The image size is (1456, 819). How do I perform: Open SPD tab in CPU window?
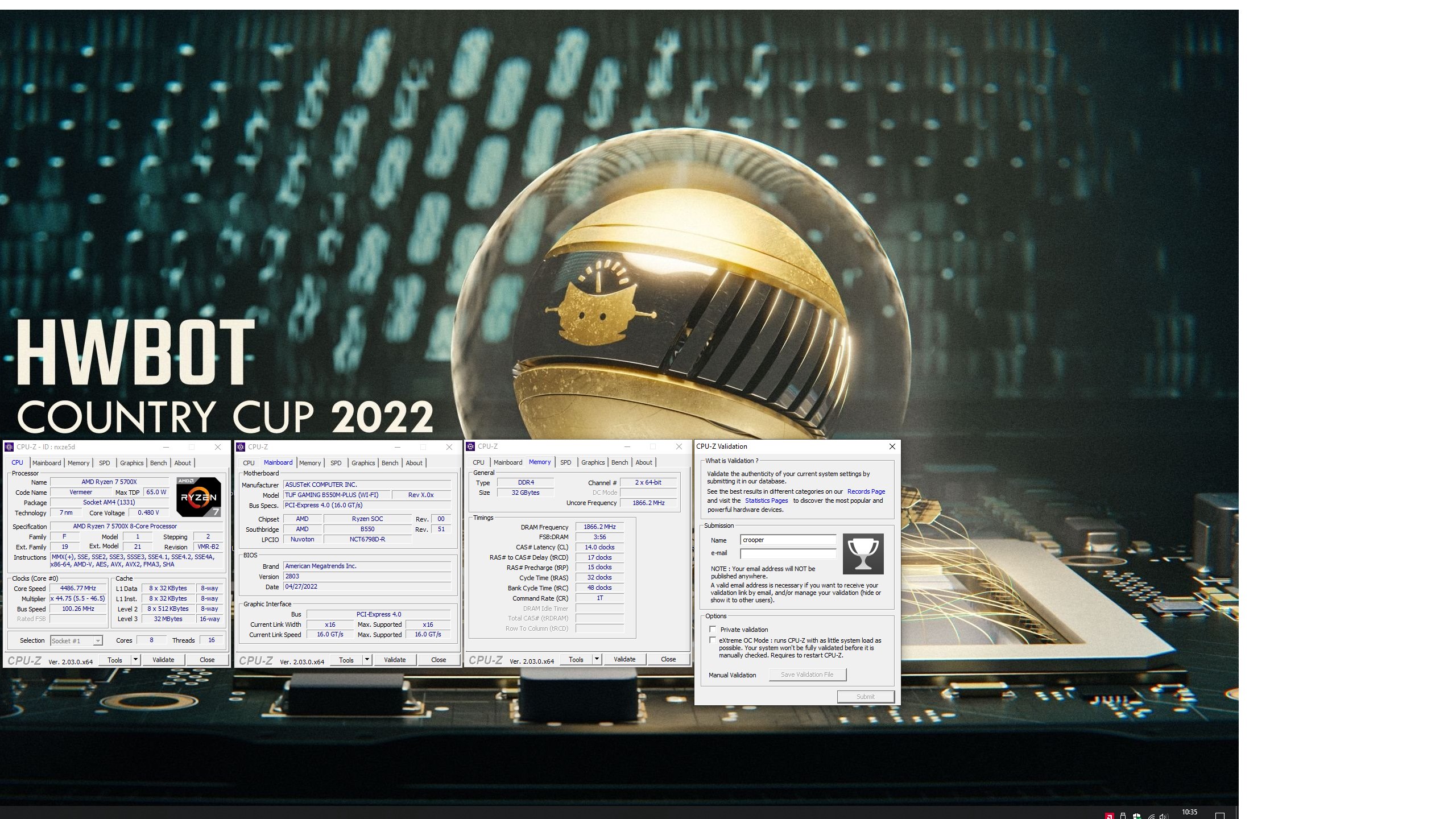pos(104,463)
